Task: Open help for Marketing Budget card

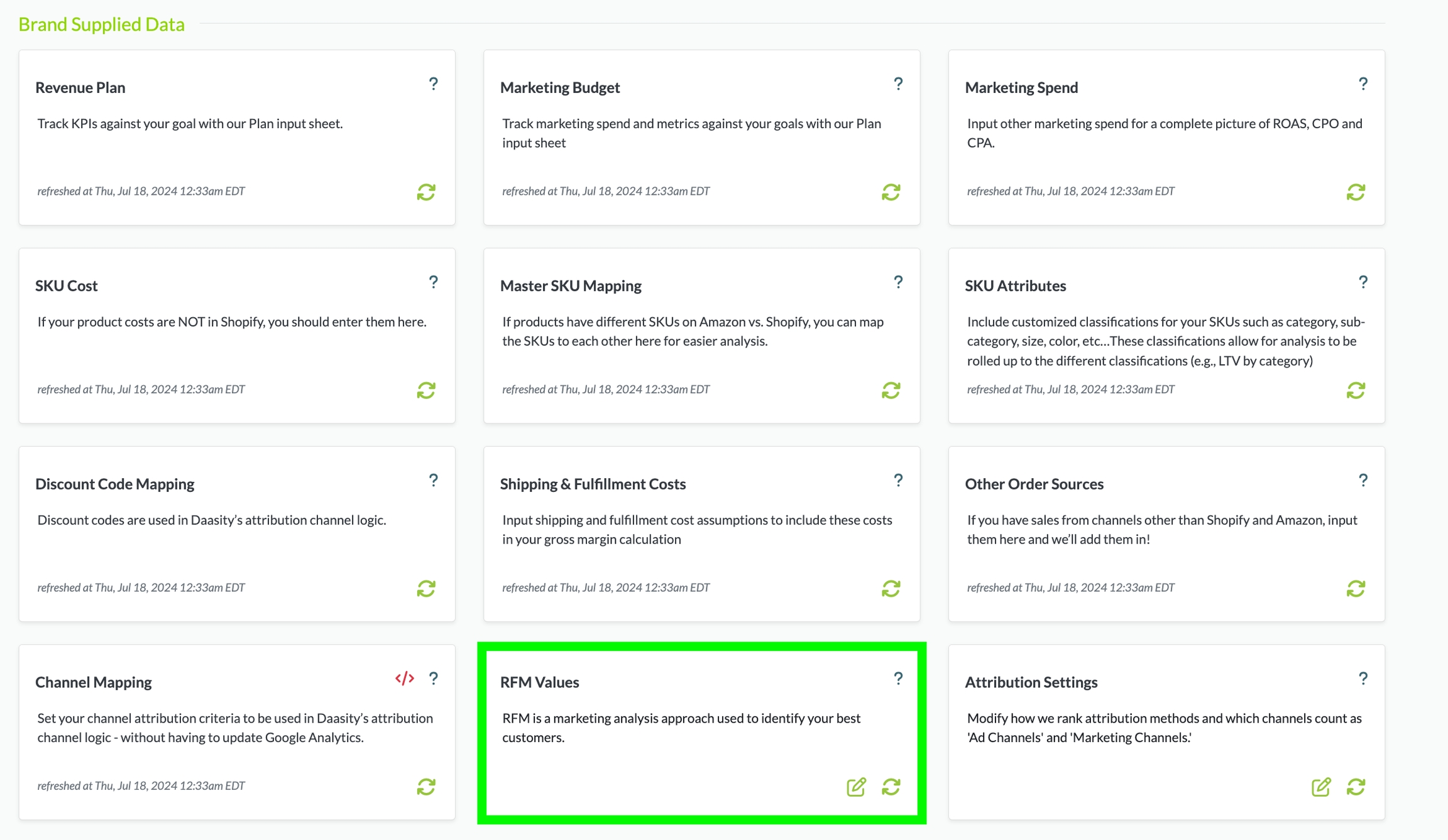Action: point(898,84)
